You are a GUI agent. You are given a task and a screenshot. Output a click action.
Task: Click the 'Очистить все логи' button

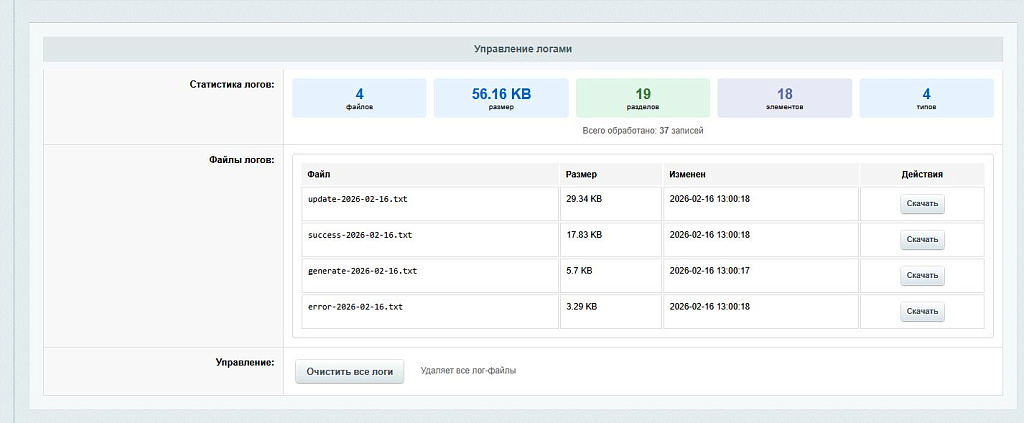349,371
